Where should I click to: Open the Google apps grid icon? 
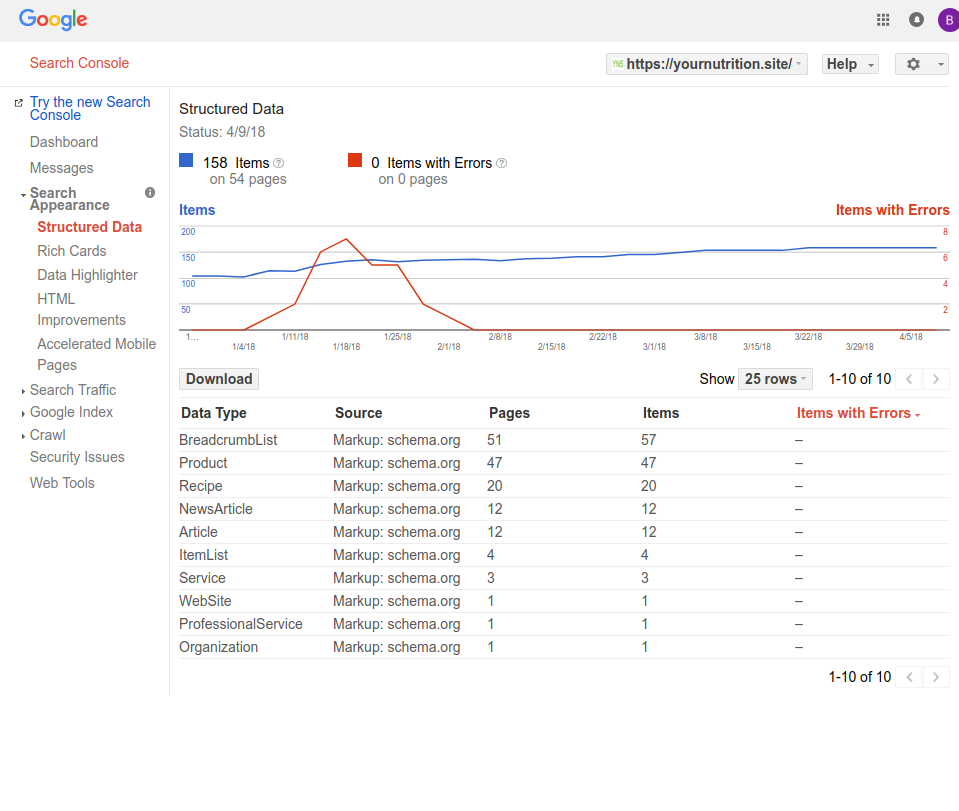pos(883,19)
